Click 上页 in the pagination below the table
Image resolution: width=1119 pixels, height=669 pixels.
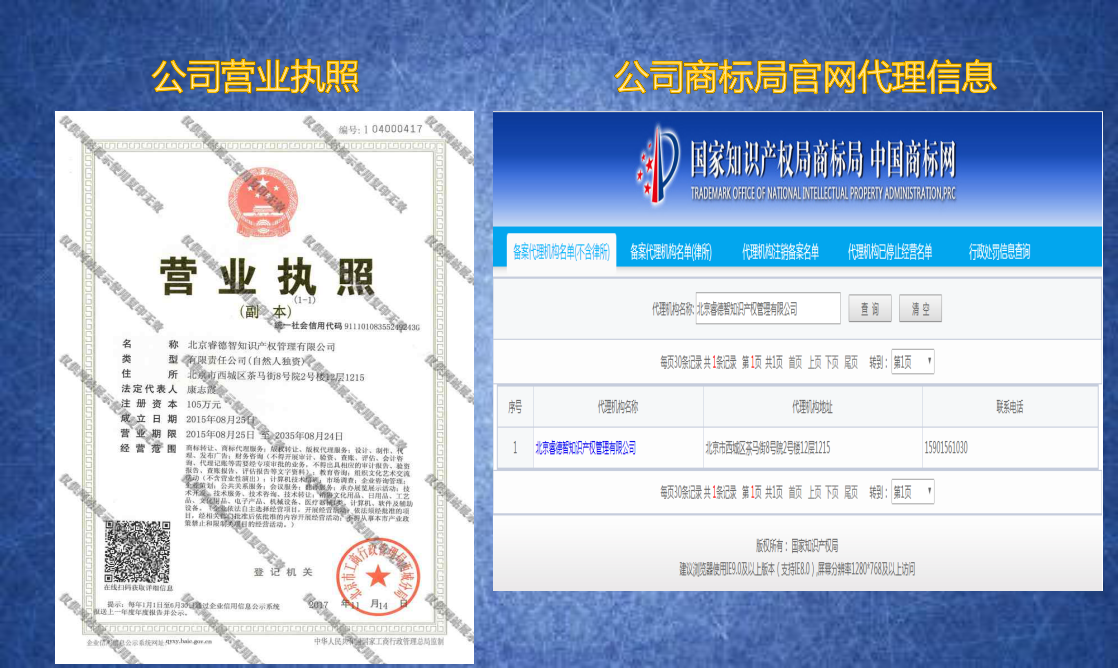[x=814, y=492]
